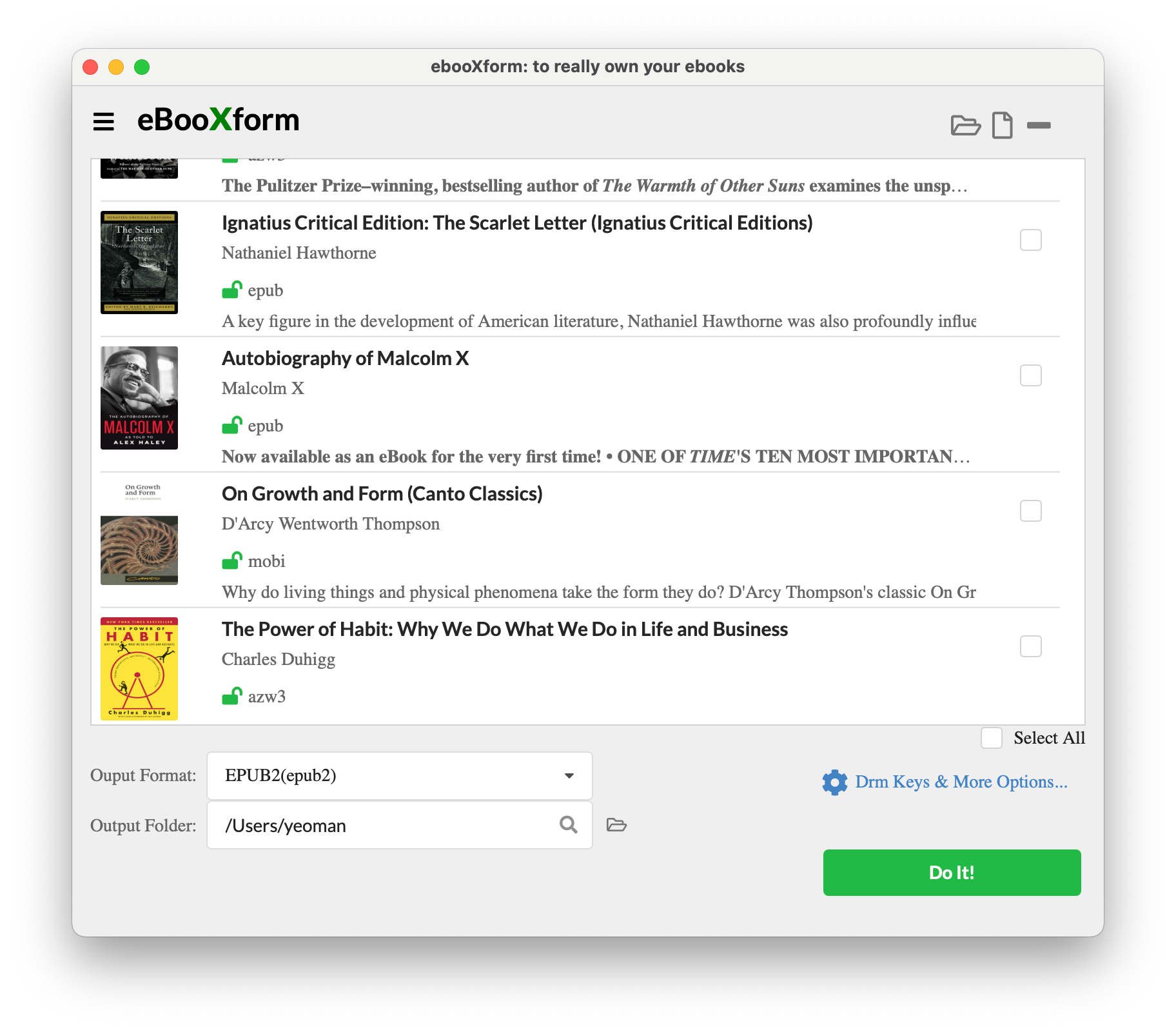This screenshot has height=1032, width=1176.
Task: Click author 'D'Arcy Wentworth Thompson'
Action: [331, 524]
